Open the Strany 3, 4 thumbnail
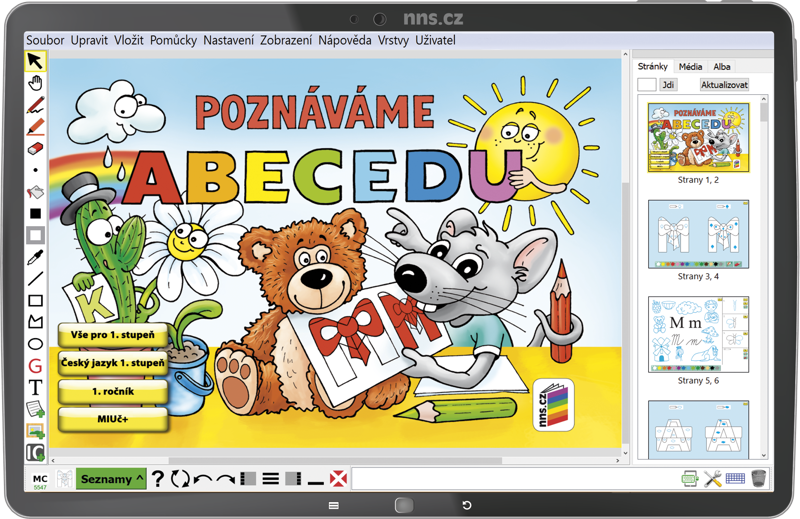 pos(698,234)
